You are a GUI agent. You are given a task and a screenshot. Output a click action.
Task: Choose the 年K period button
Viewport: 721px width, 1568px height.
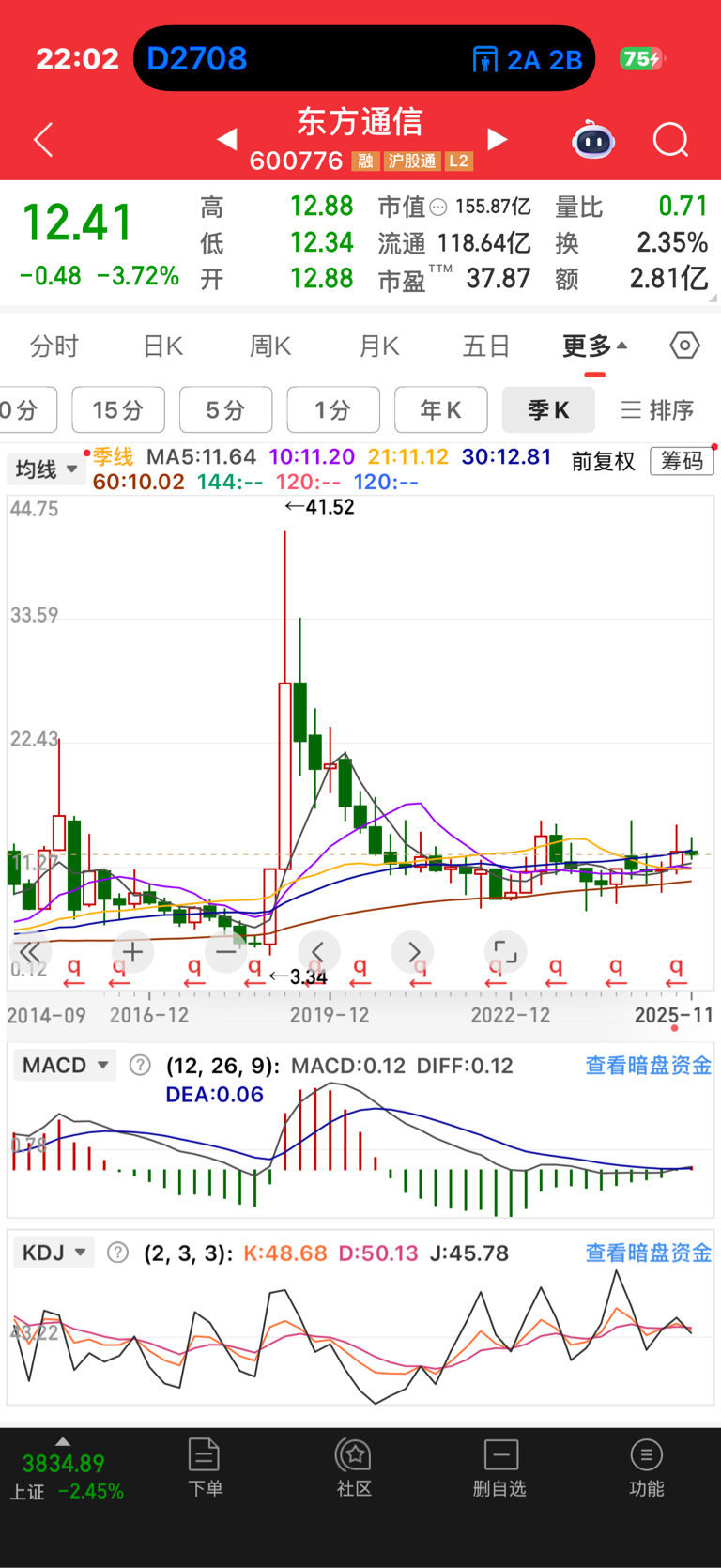coord(440,410)
